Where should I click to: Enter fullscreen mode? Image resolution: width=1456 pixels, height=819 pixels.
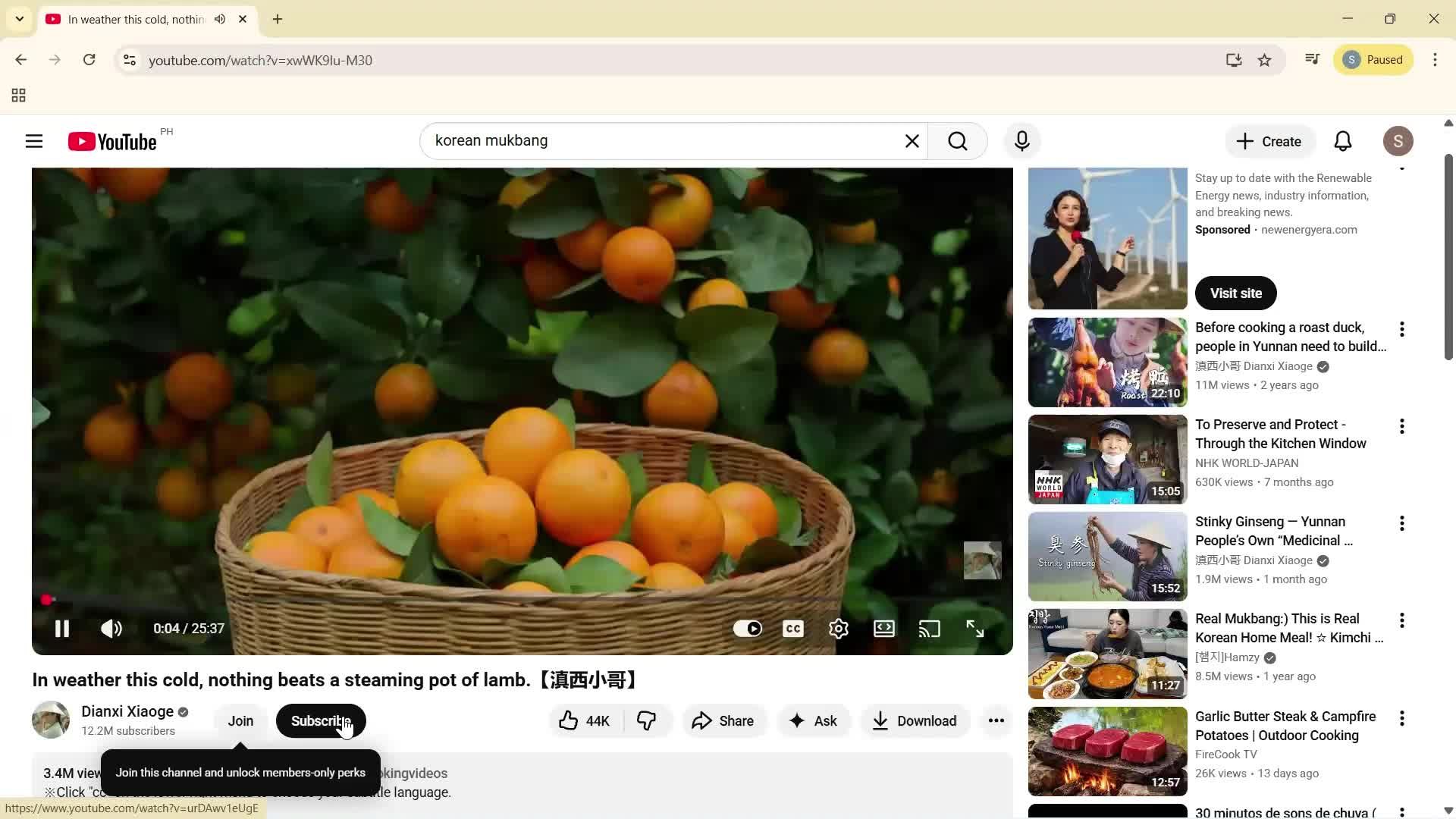976,628
